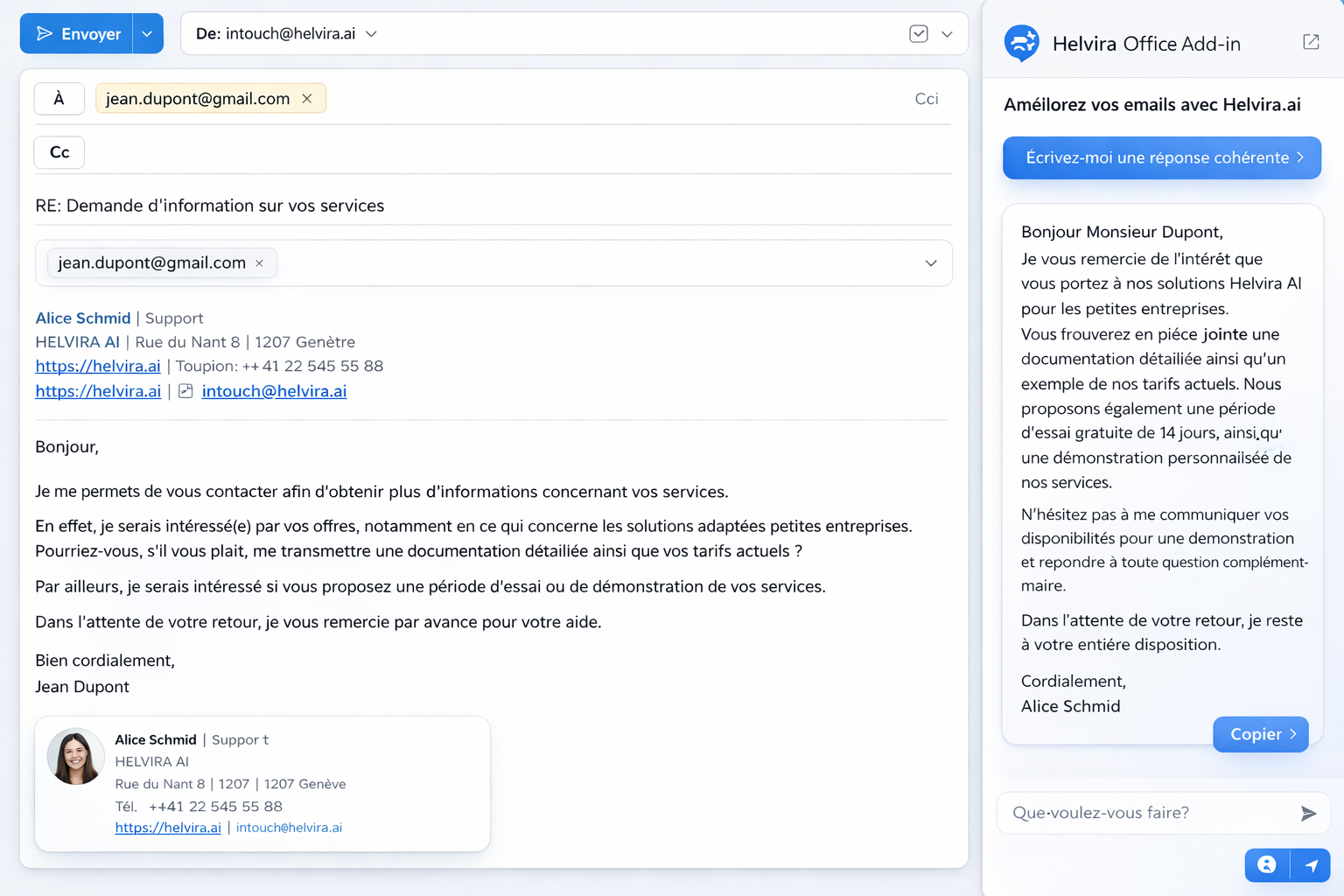
Task: Click the 'Tél. ++41 22 545 55 88' line in card
Action: tap(199, 806)
